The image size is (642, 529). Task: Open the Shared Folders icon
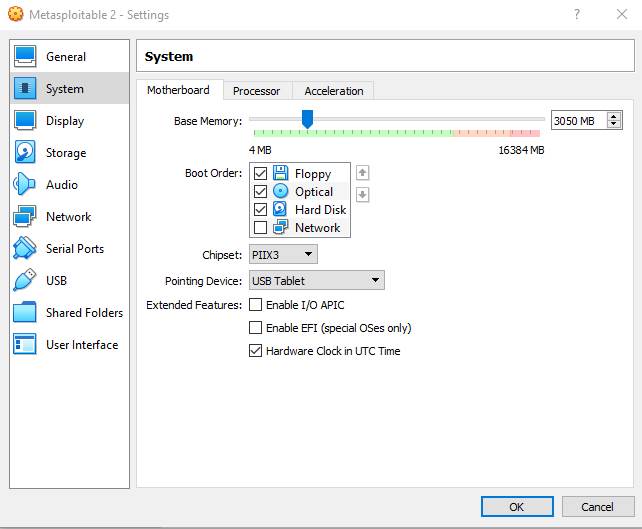(x=26, y=313)
